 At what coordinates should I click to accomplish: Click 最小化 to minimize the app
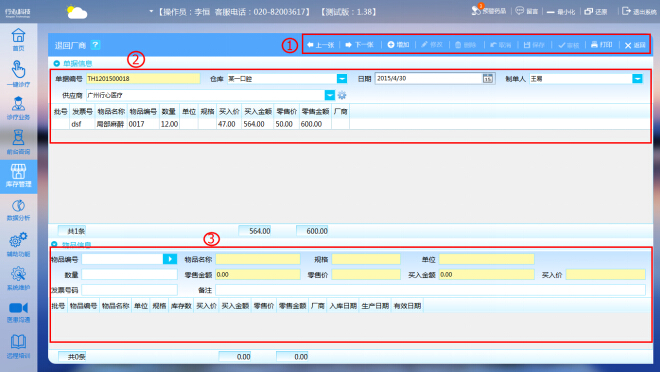point(561,12)
